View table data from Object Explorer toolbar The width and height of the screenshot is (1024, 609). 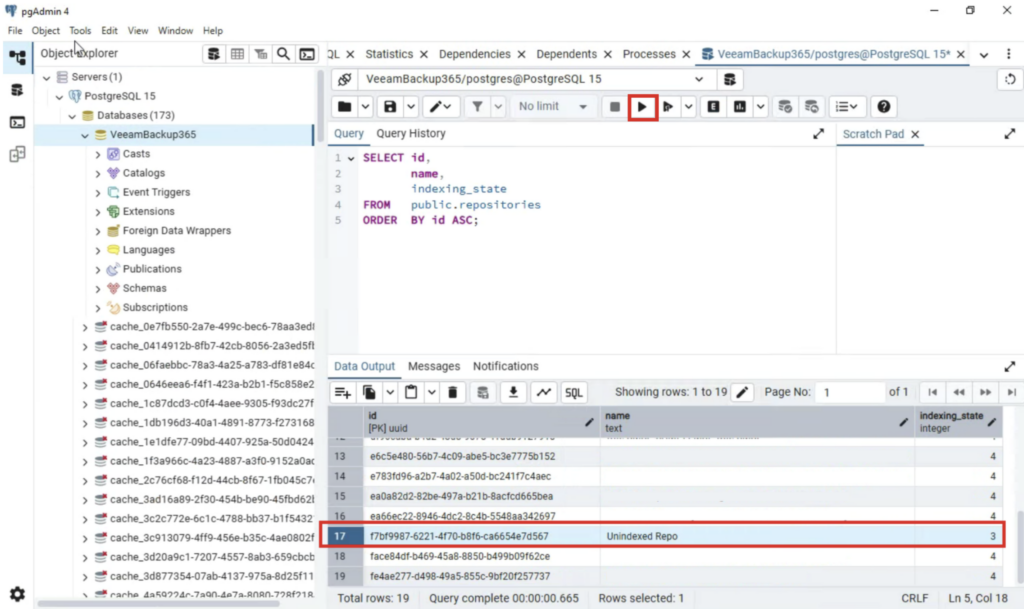[237, 54]
